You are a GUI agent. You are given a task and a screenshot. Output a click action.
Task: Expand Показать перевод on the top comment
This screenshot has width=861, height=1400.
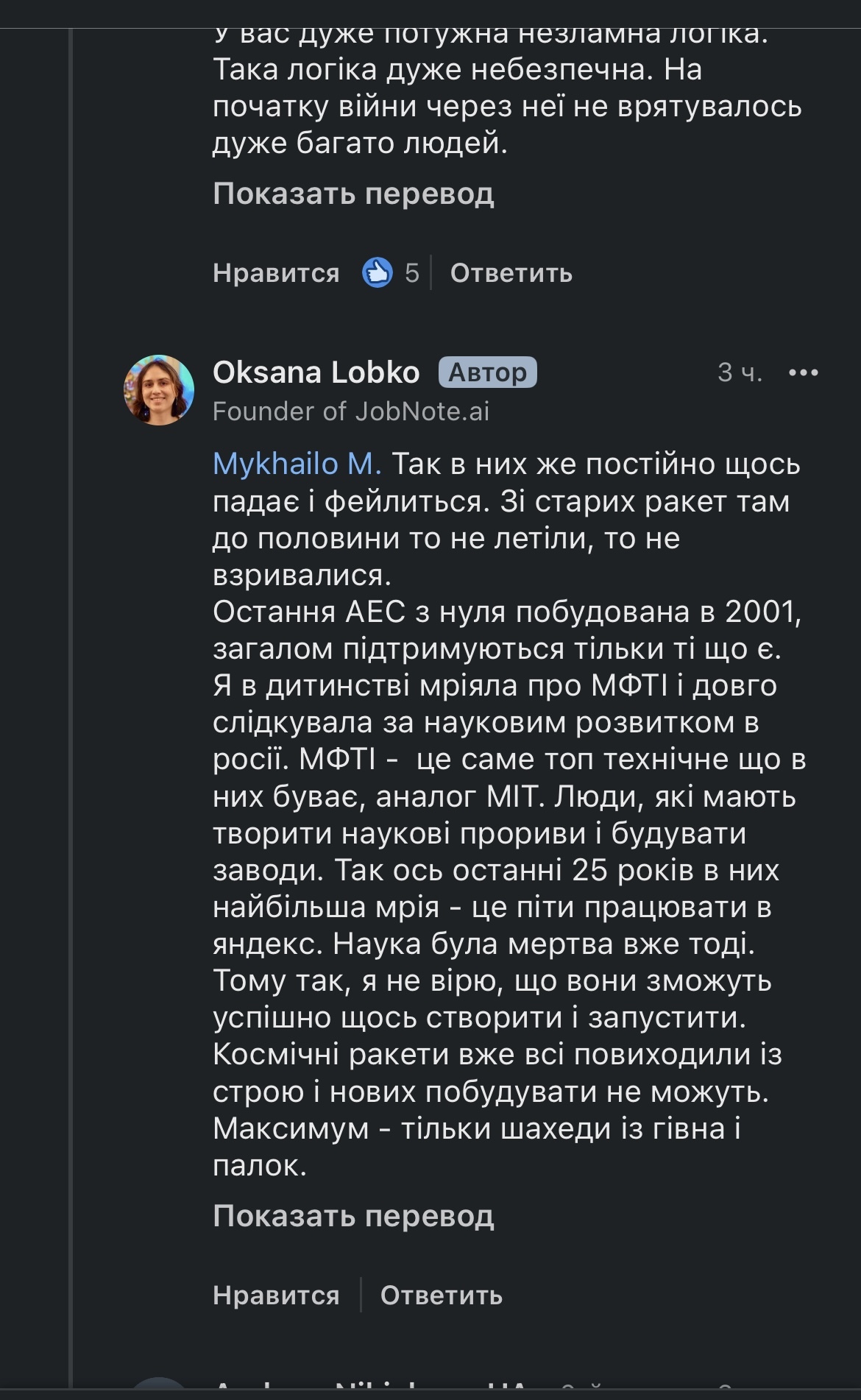(353, 194)
